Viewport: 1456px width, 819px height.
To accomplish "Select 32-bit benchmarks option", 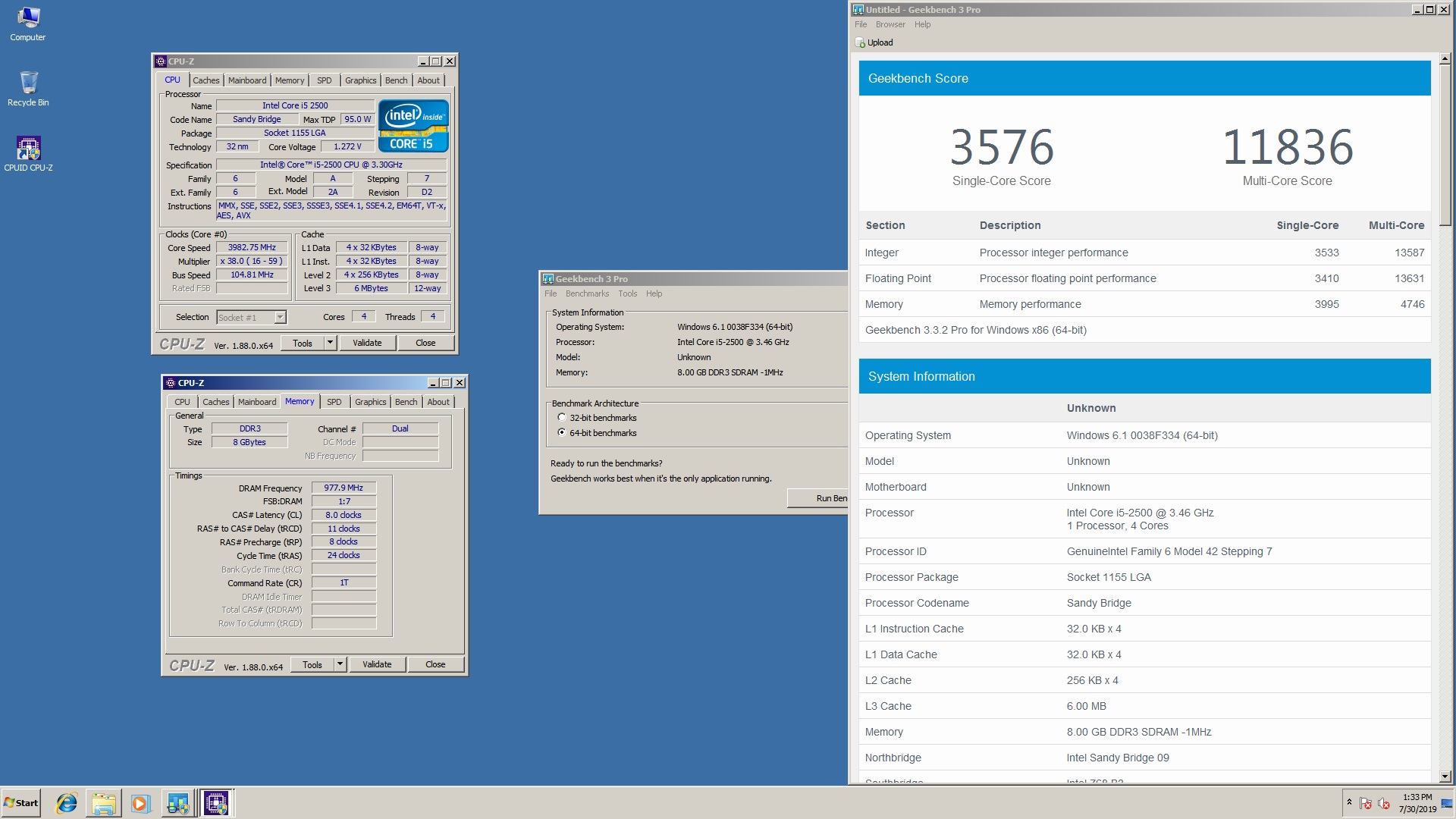I will [x=562, y=418].
